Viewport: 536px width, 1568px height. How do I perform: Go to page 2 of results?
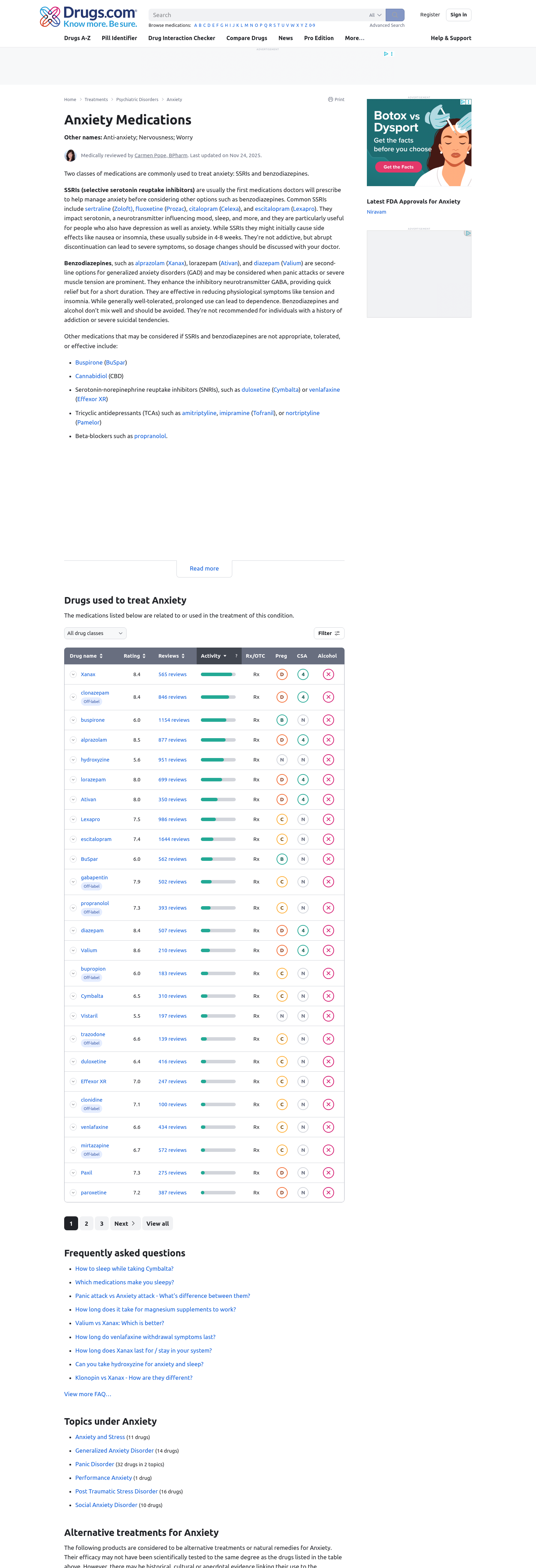86,1223
